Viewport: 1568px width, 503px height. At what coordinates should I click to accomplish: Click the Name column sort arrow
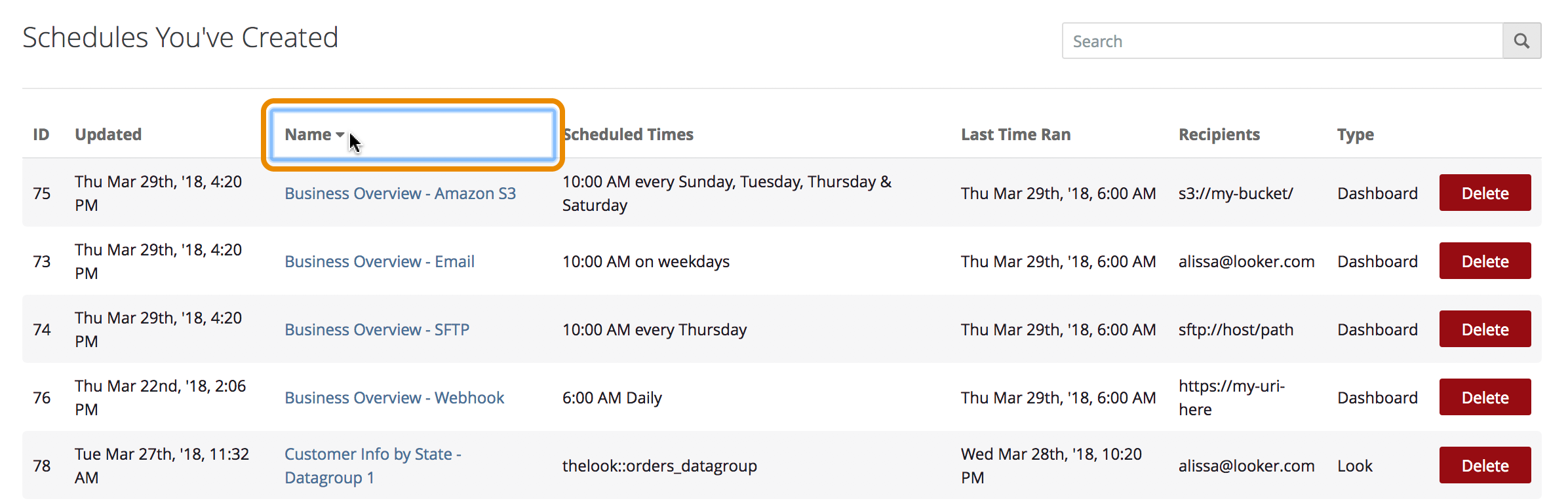pos(340,135)
